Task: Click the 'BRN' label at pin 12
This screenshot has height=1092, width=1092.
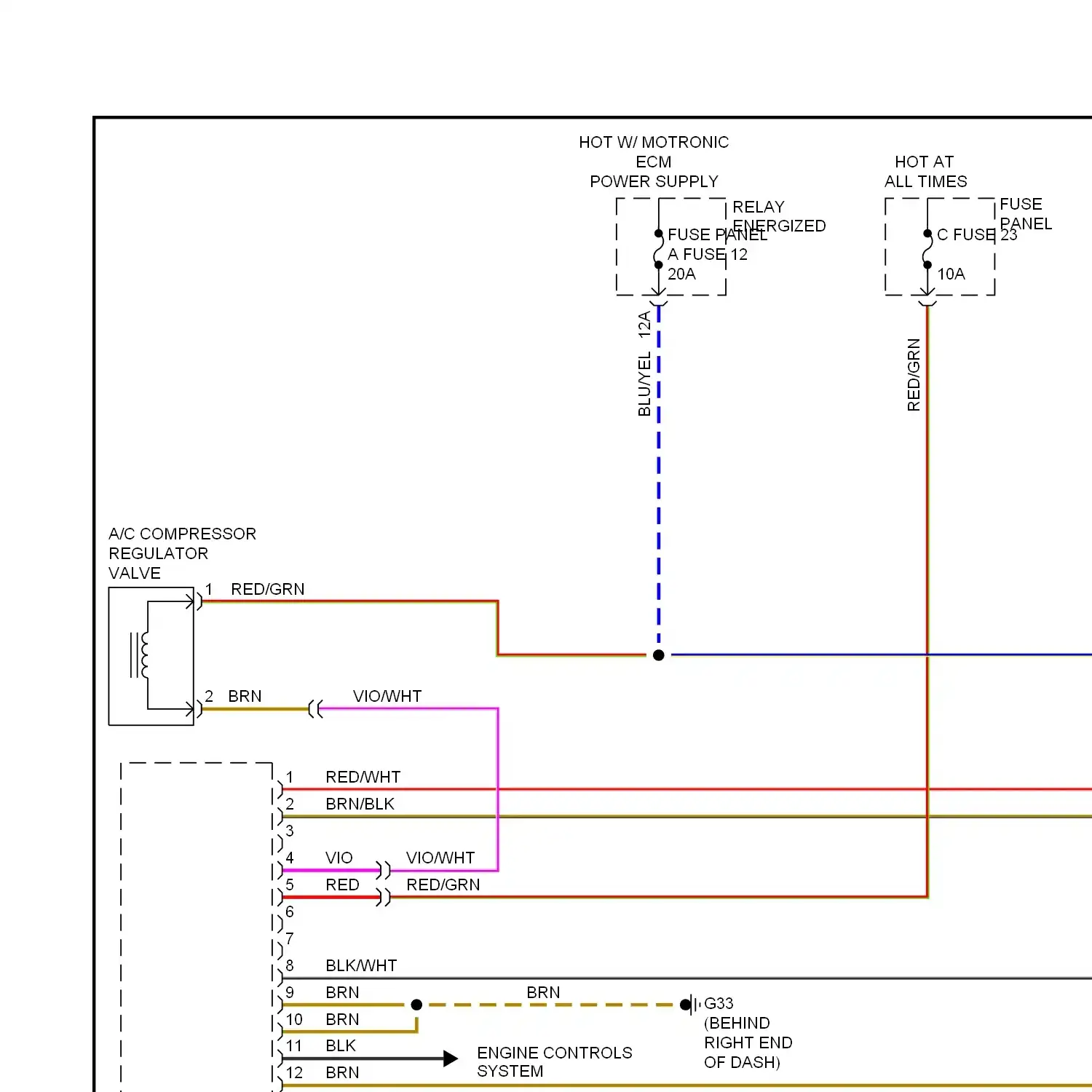Action: click(x=342, y=1072)
